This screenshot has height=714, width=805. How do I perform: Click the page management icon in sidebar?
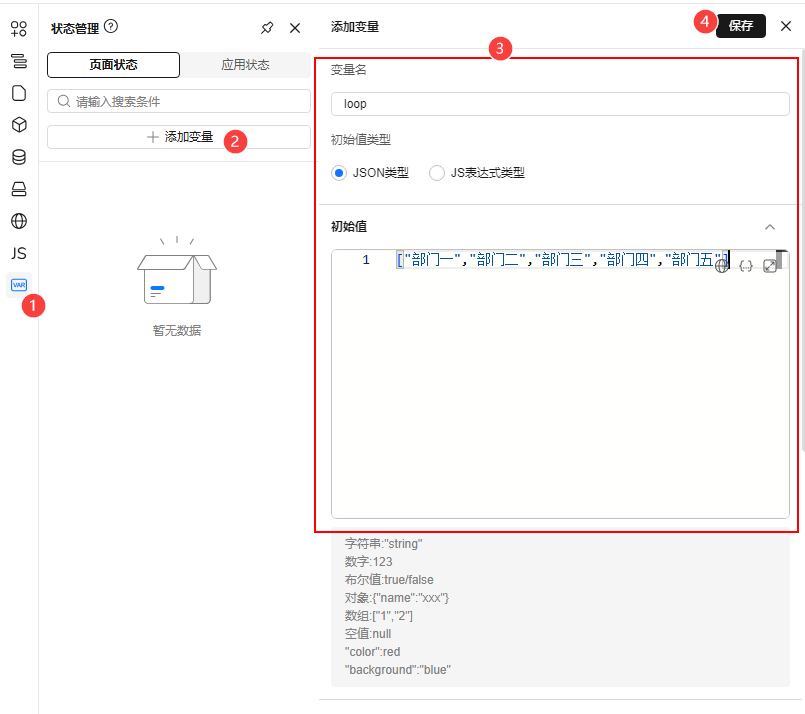[x=19, y=93]
